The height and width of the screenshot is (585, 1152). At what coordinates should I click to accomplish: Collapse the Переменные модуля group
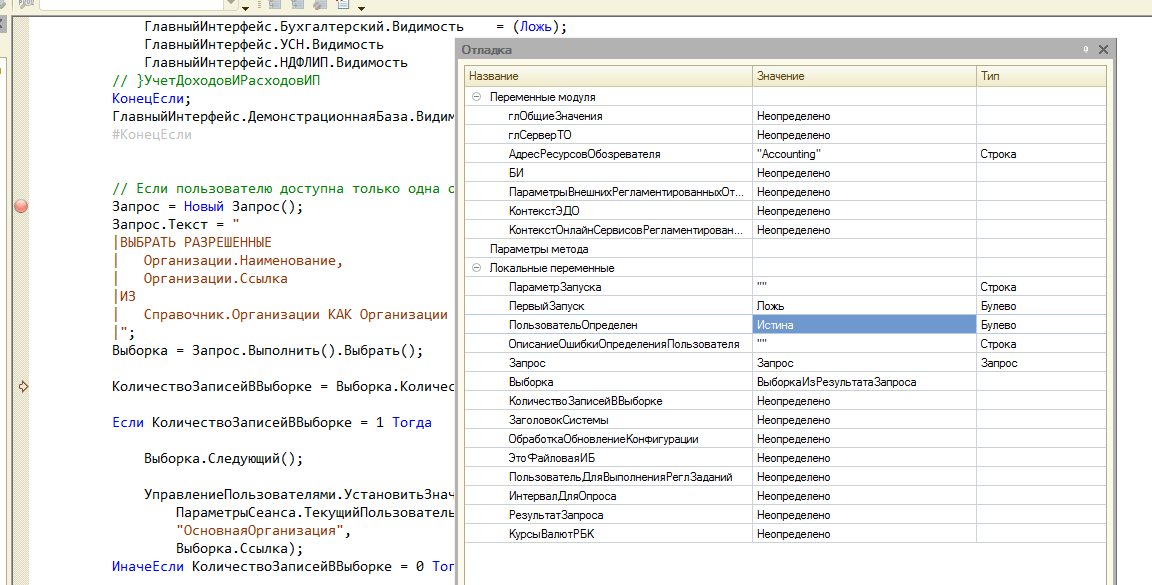click(x=476, y=97)
